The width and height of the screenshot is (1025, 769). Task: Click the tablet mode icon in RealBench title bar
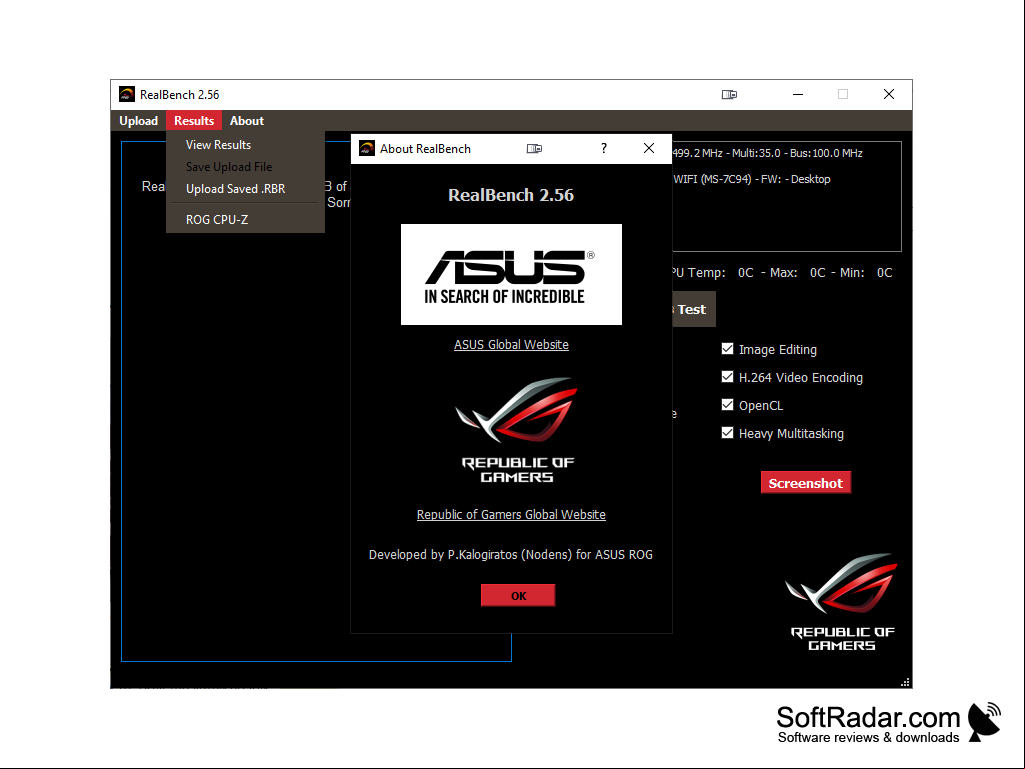click(729, 95)
